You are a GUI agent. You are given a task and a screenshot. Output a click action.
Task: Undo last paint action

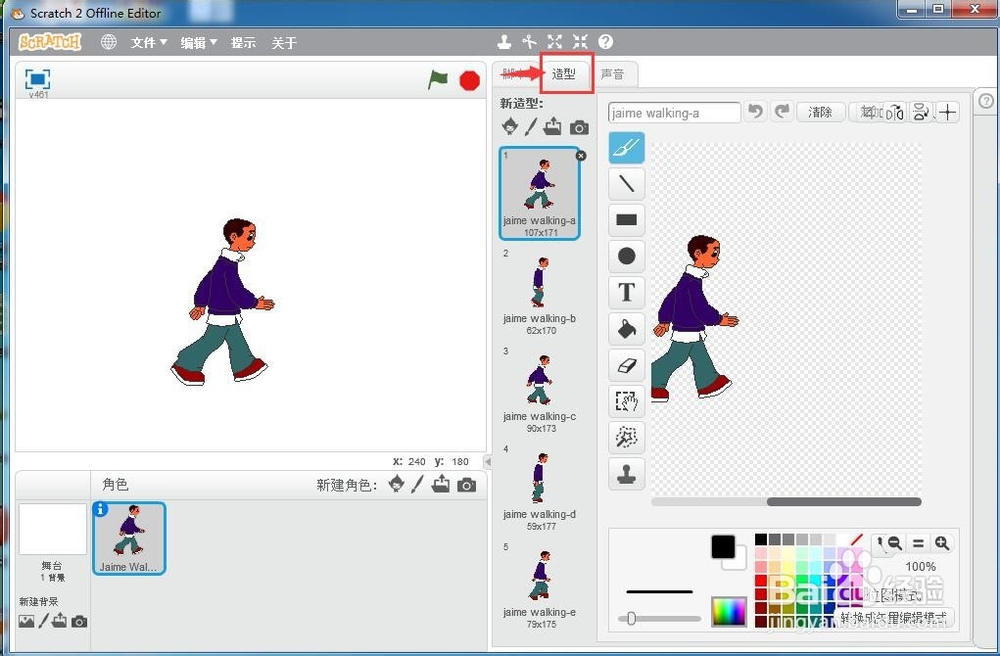pyautogui.click(x=755, y=112)
